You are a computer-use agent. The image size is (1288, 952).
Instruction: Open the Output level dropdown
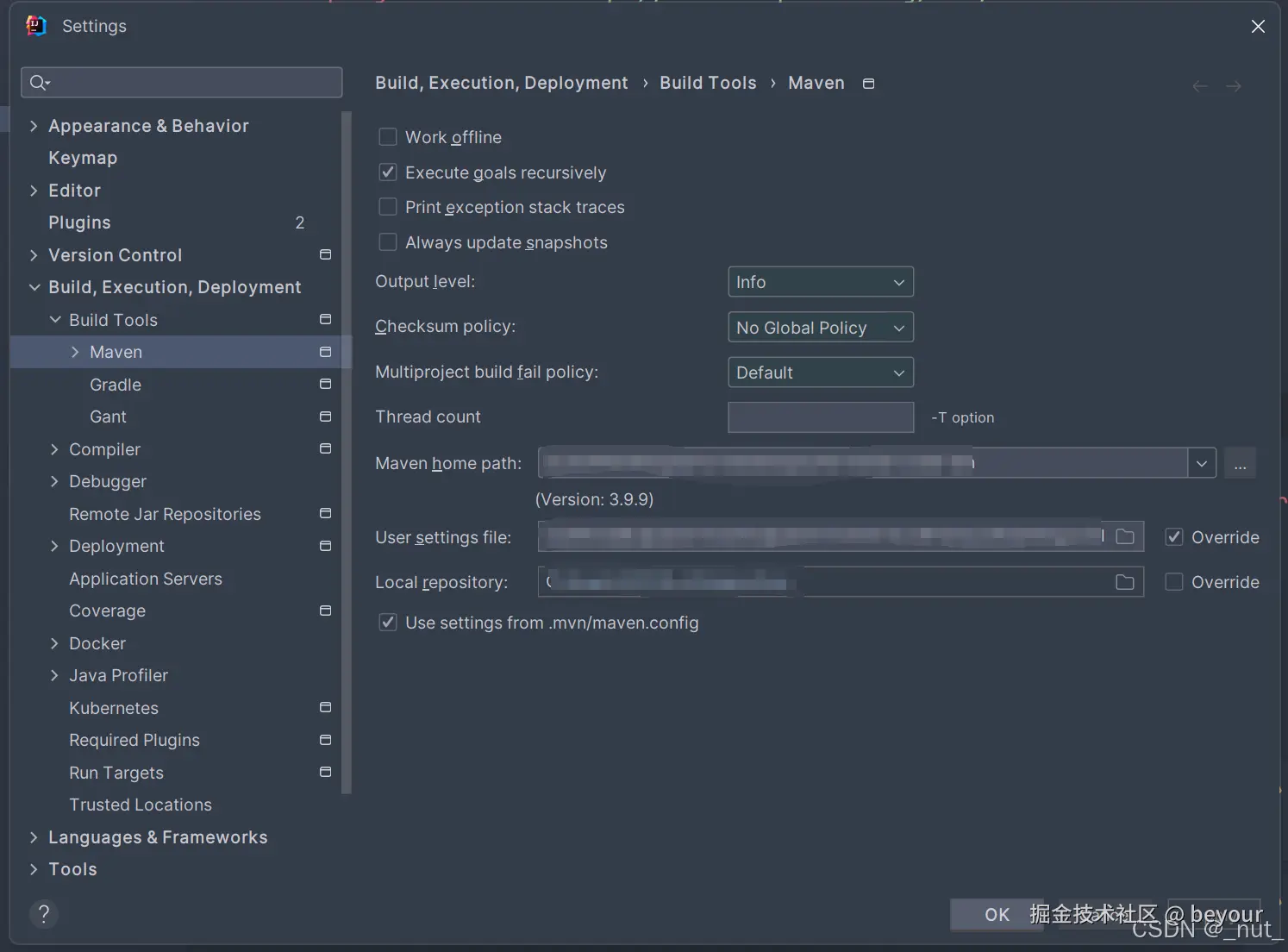[821, 282]
